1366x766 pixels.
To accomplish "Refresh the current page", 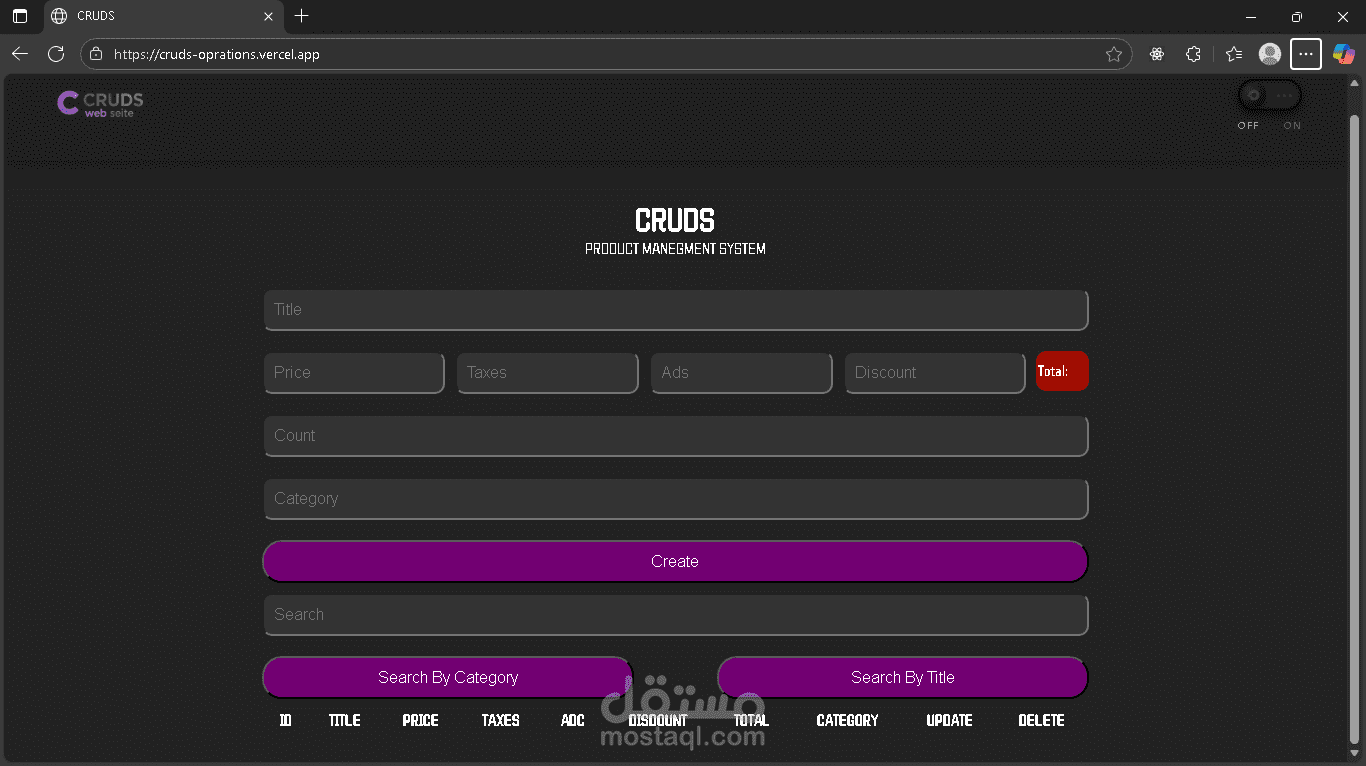I will click(56, 54).
